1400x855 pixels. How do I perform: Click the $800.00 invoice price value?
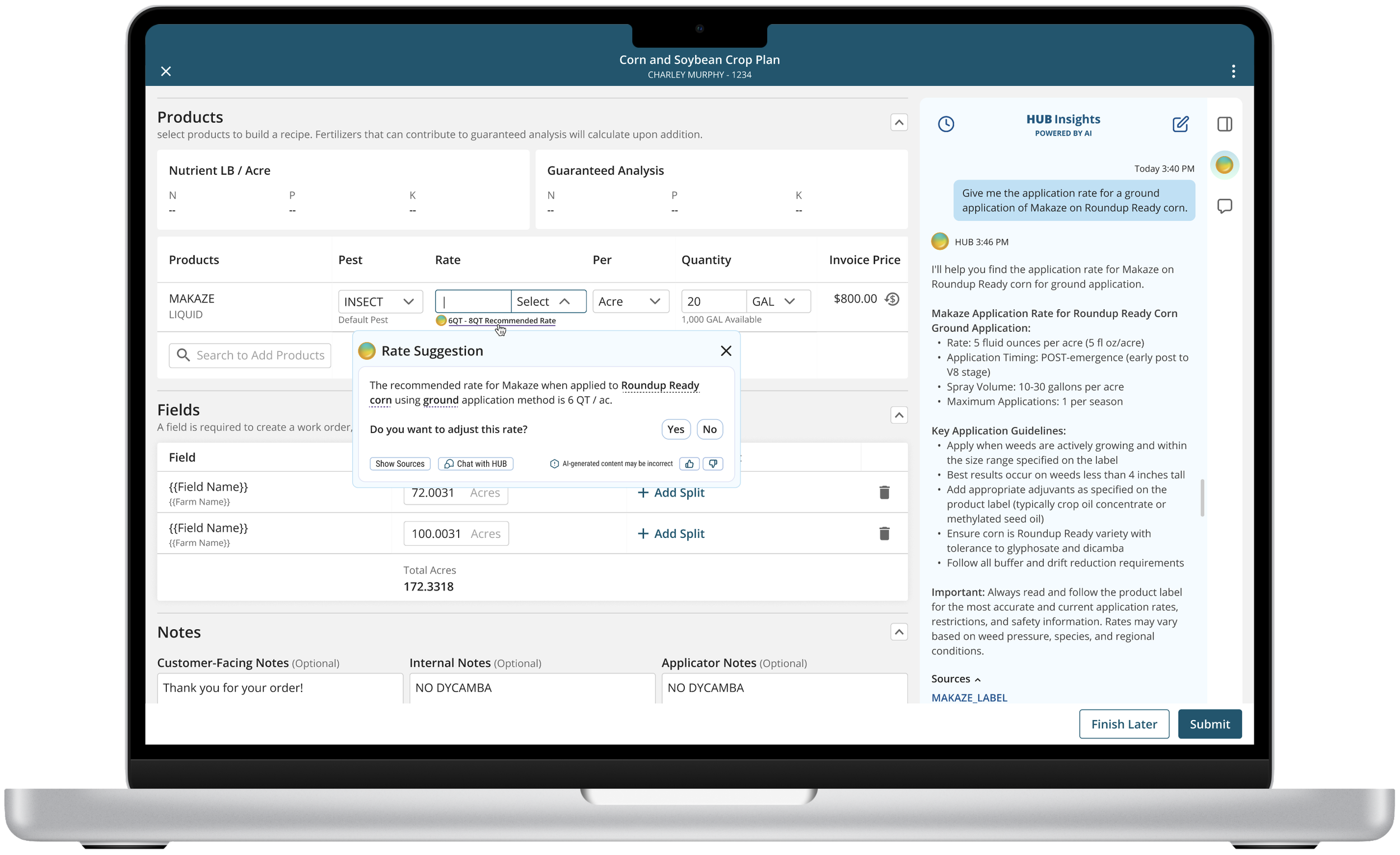855,299
